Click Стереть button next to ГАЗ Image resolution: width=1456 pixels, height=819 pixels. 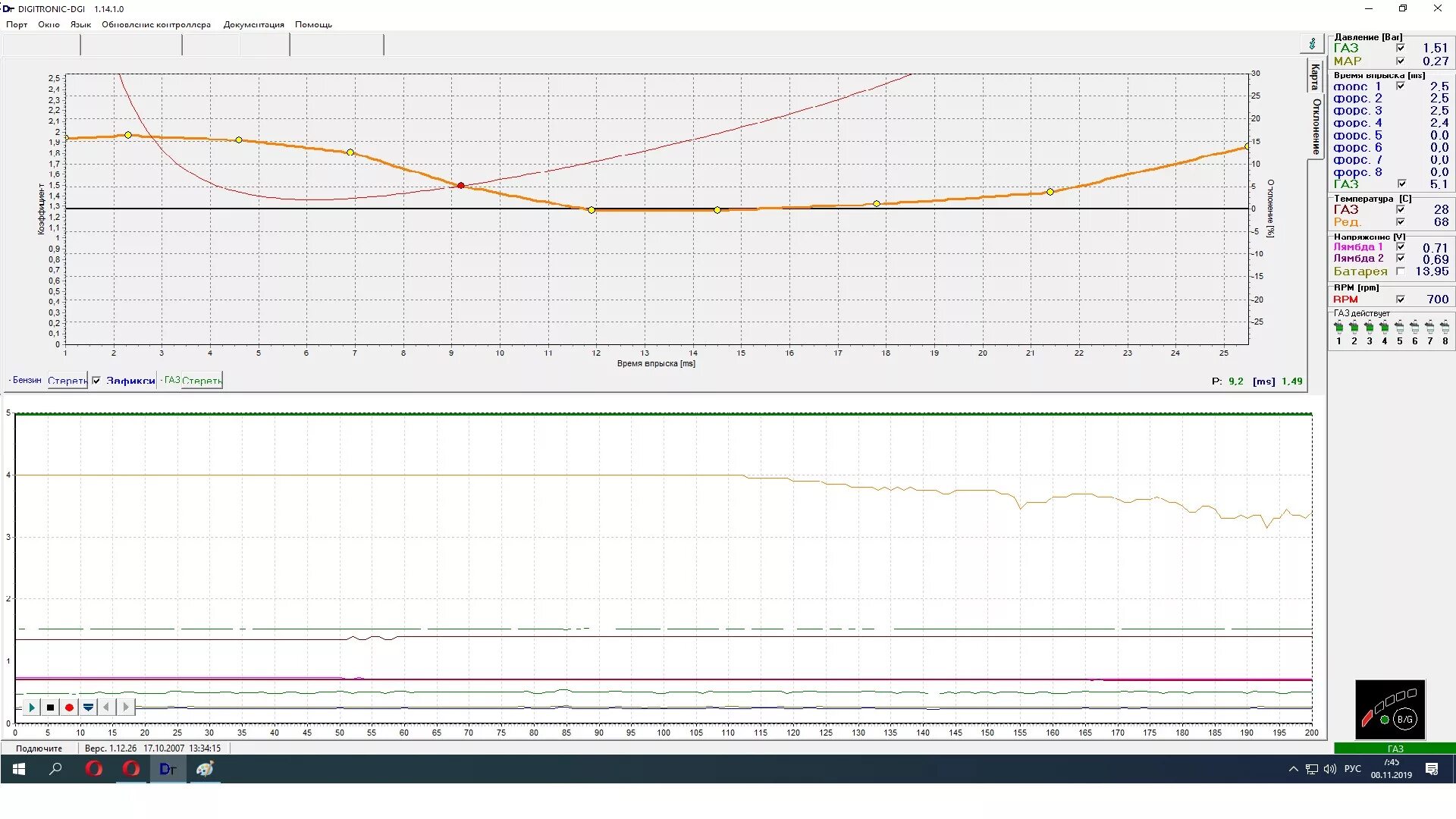pyautogui.click(x=201, y=381)
